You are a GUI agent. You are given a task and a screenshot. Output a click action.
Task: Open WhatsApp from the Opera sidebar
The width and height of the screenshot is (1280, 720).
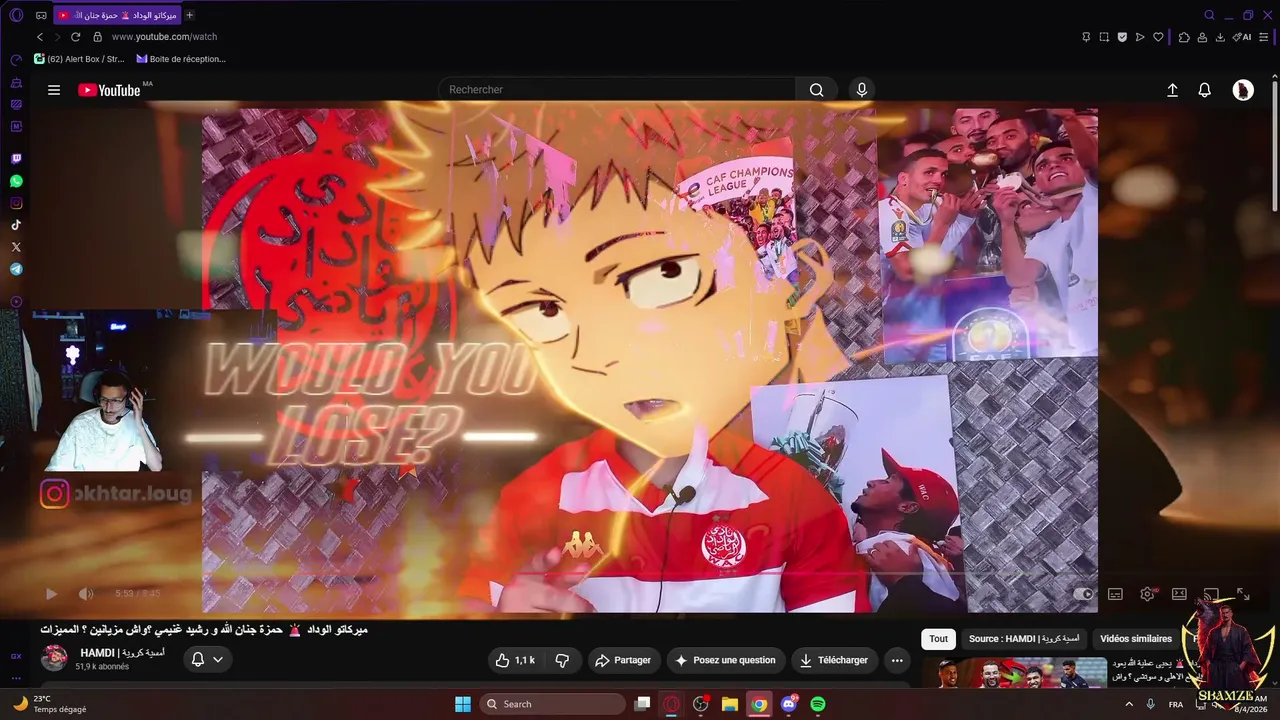[16, 181]
